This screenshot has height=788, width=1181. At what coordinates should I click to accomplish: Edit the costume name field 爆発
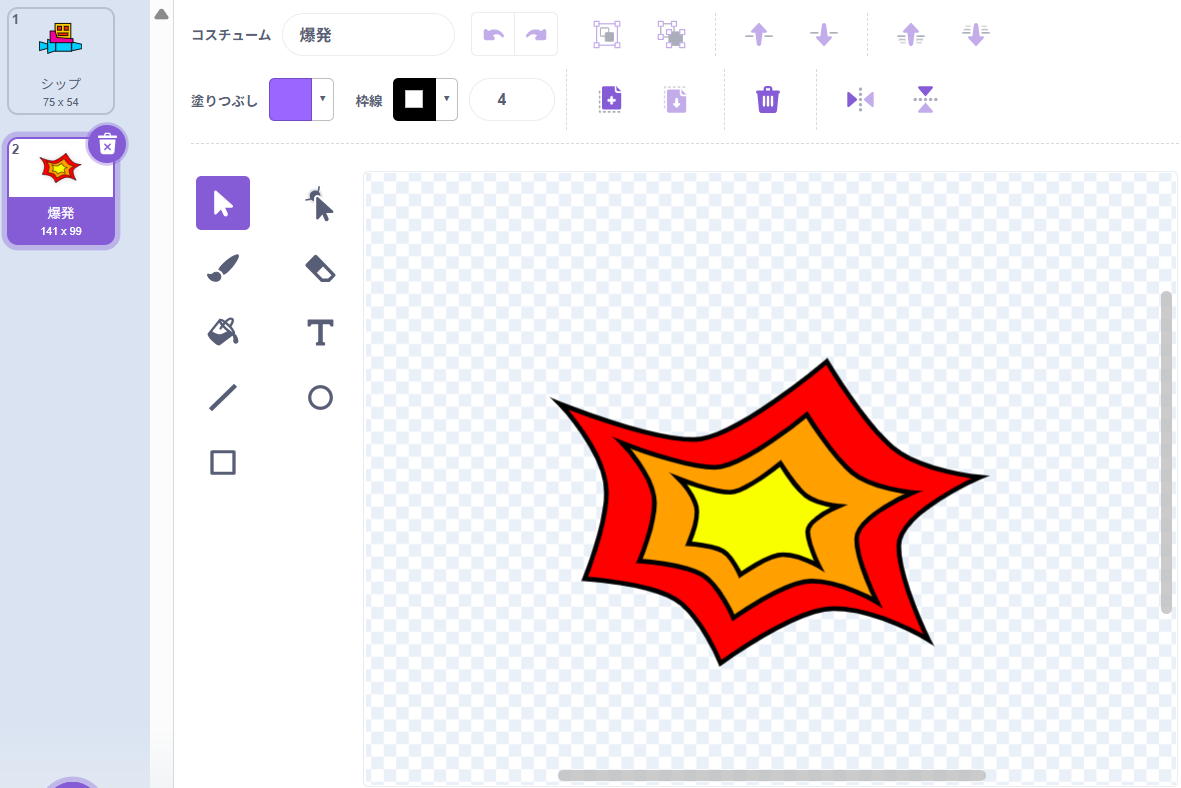pyautogui.click(x=368, y=35)
